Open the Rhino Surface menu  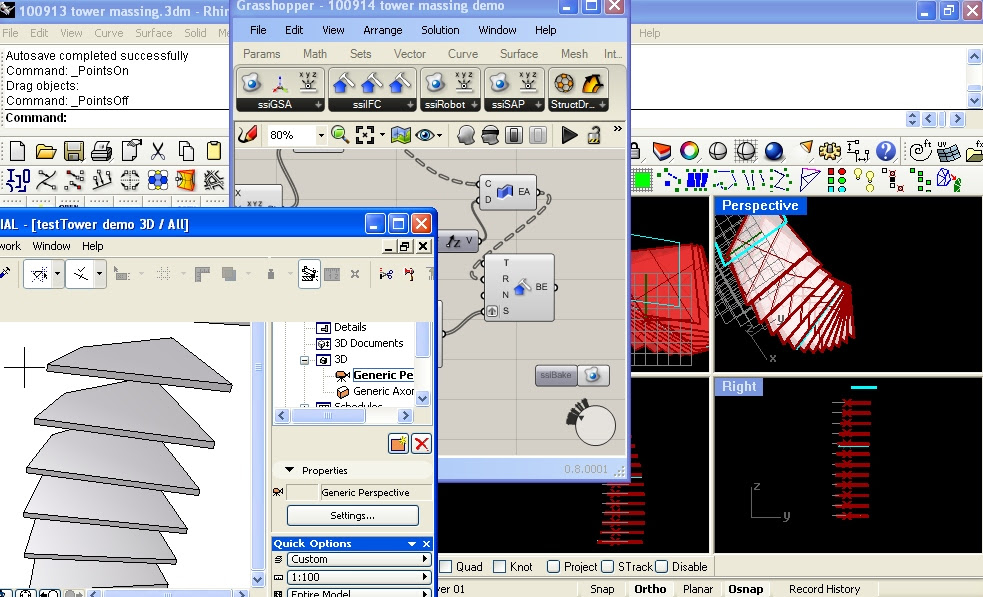pos(154,33)
